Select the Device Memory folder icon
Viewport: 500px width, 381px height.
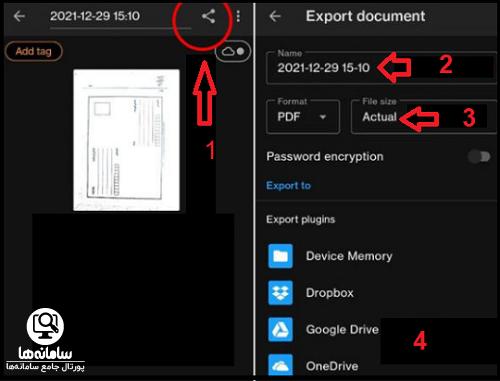coord(280,256)
